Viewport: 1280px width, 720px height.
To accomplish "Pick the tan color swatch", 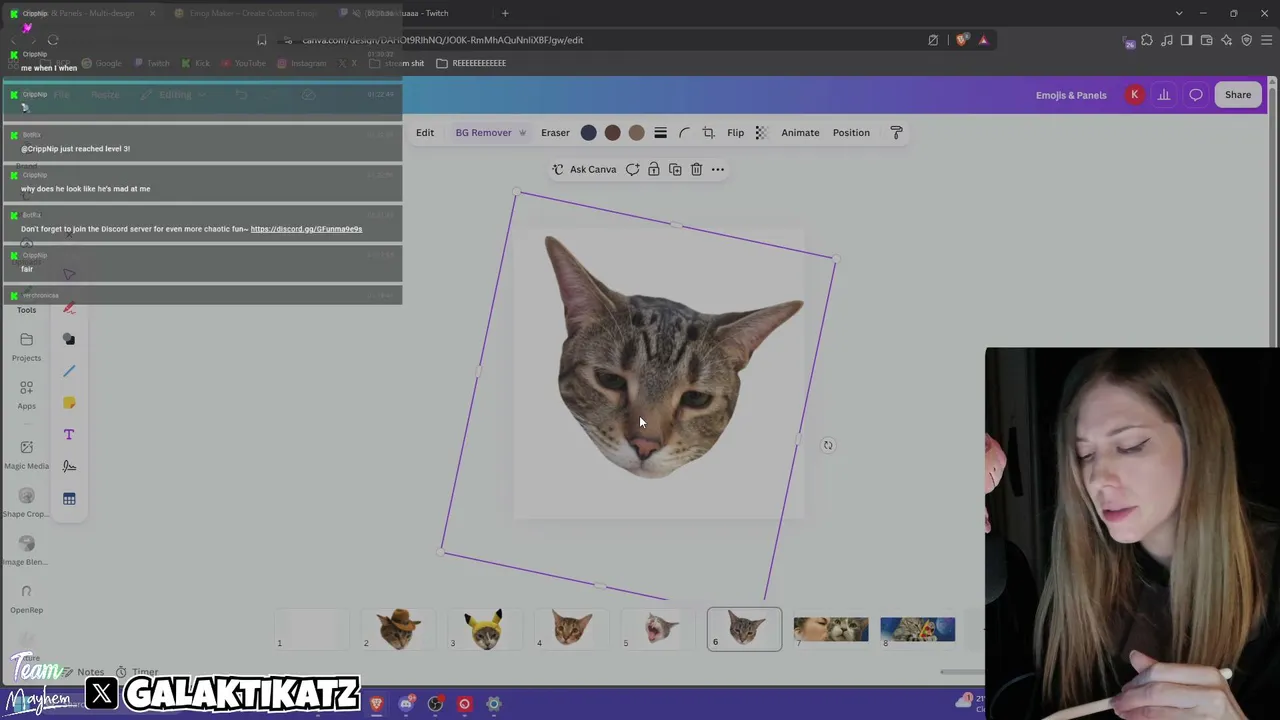I will pos(636,133).
